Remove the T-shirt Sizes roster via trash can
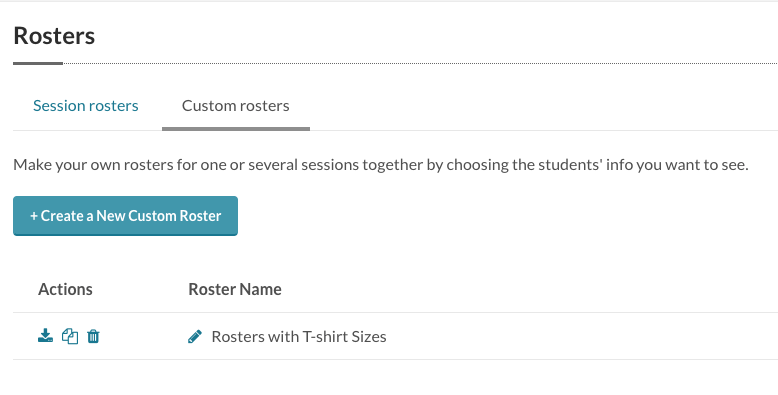This screenshot has width=778, height=395. (93, 336)
